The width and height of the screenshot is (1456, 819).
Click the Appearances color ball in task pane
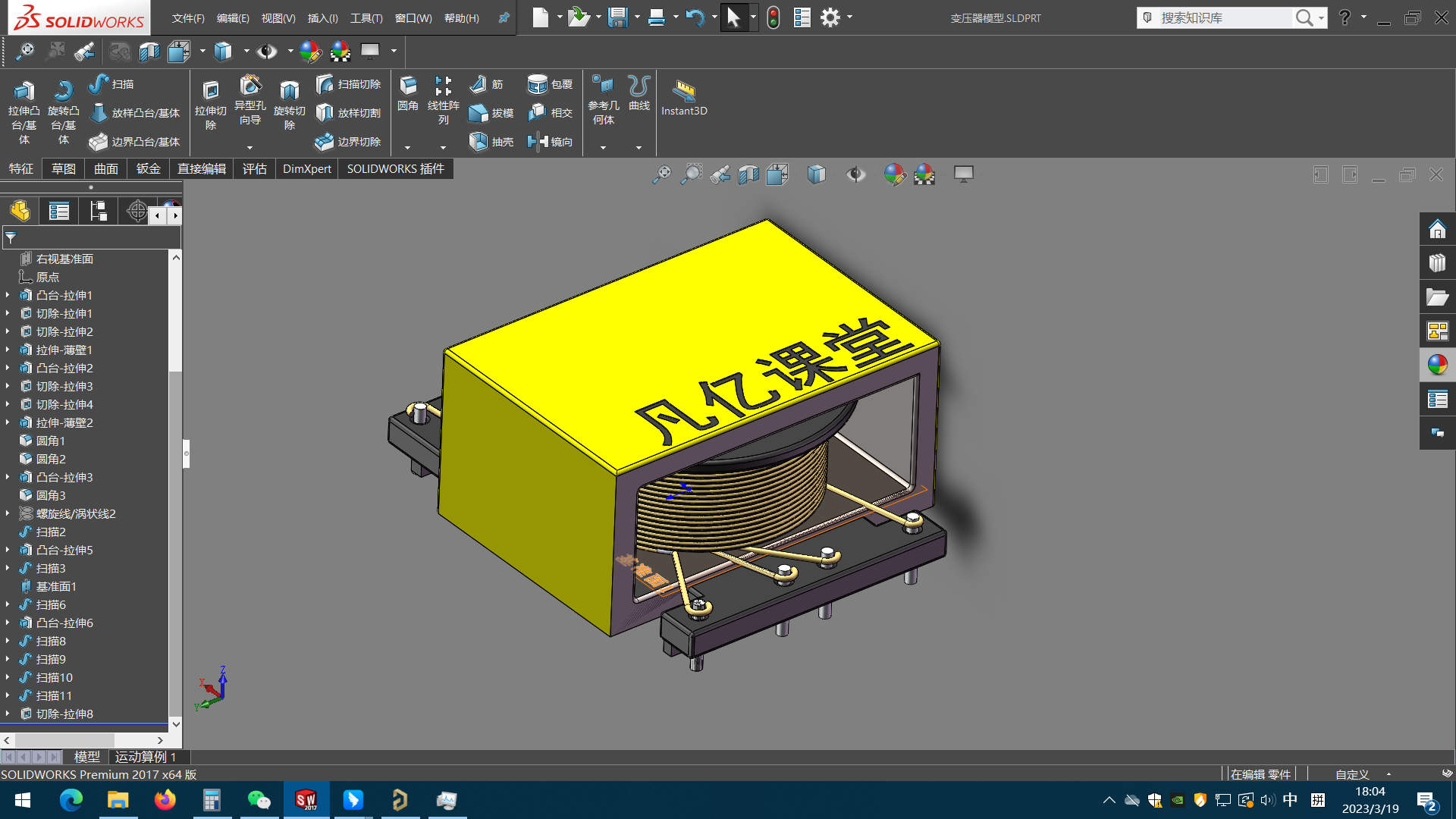1437,365
